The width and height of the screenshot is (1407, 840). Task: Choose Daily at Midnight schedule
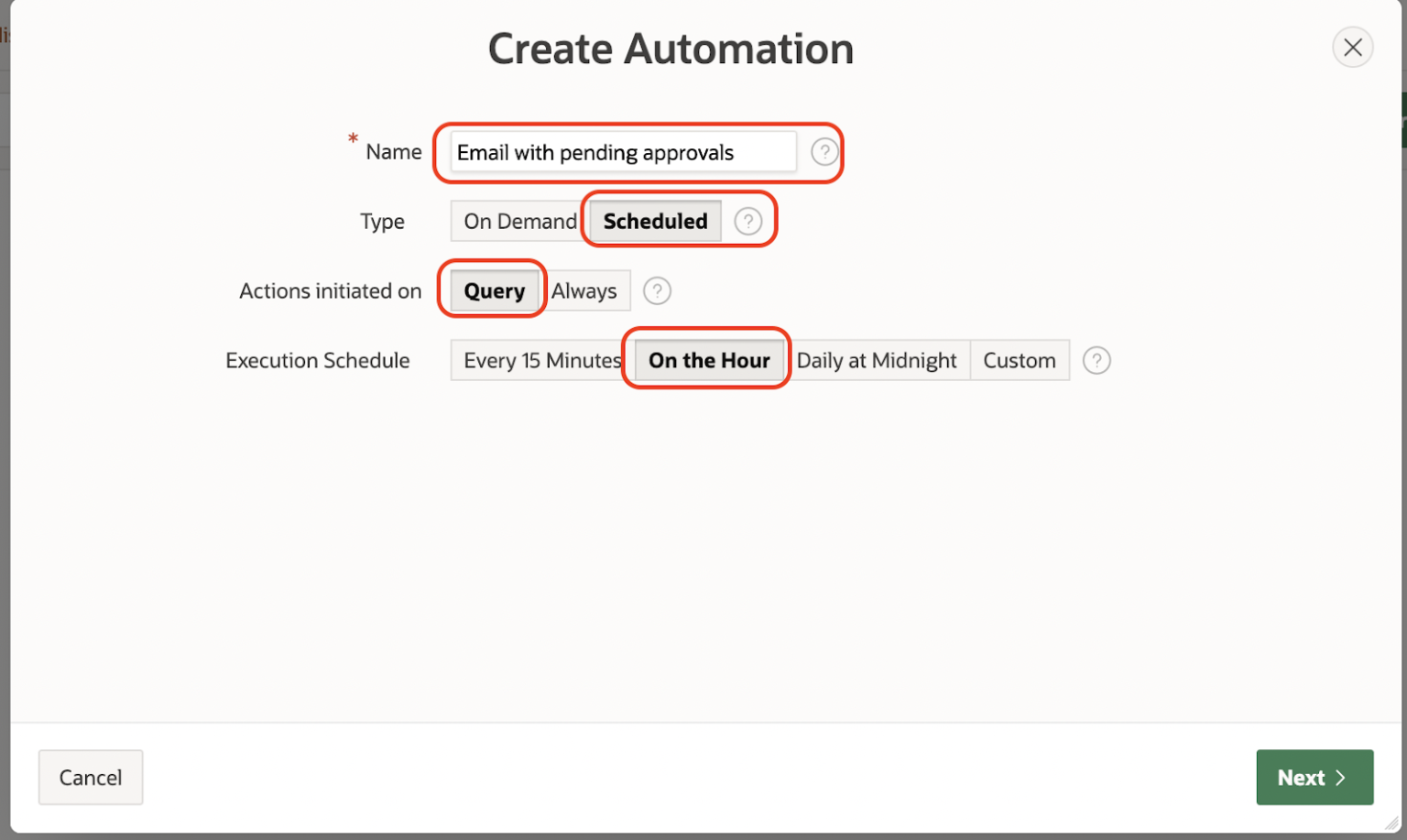[877, 361]
